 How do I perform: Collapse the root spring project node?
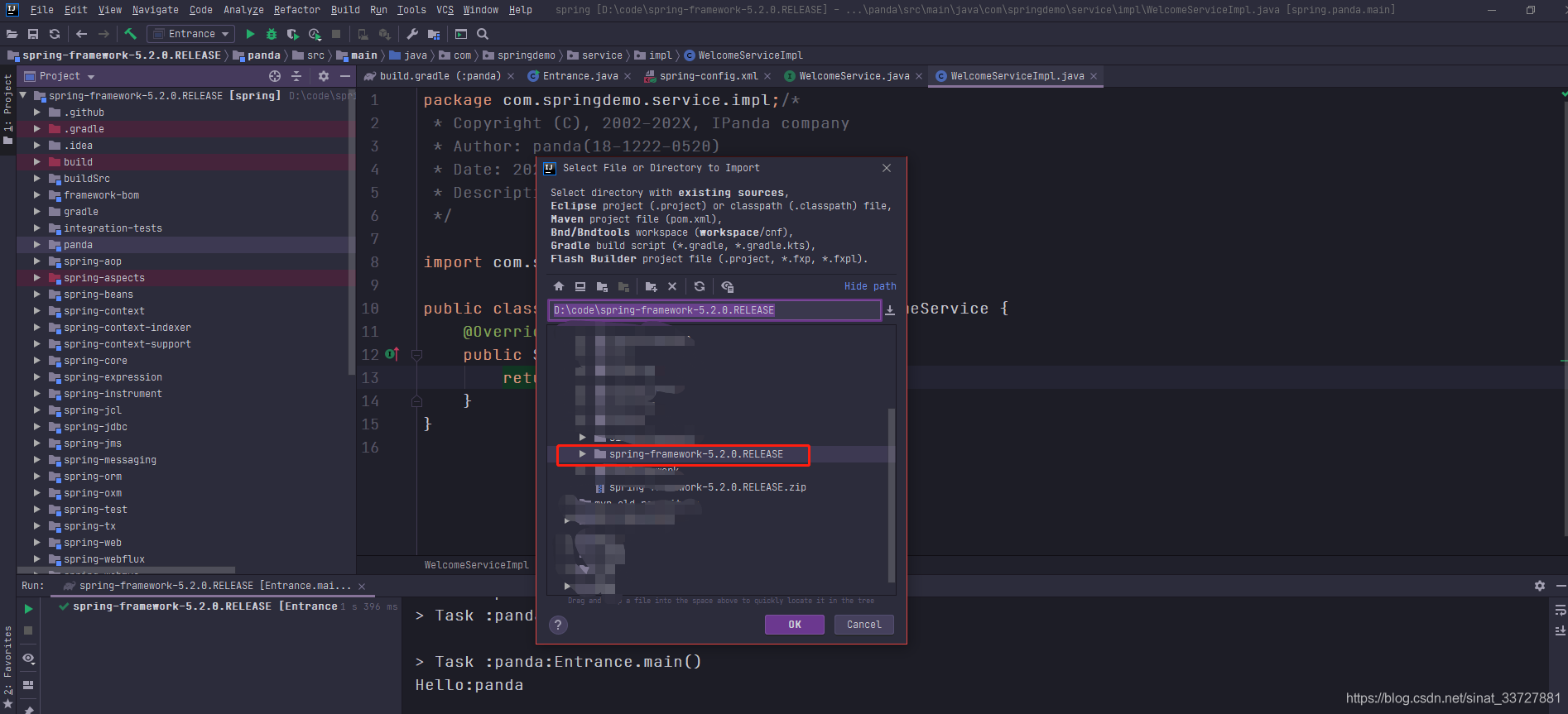tap(24, 96)
